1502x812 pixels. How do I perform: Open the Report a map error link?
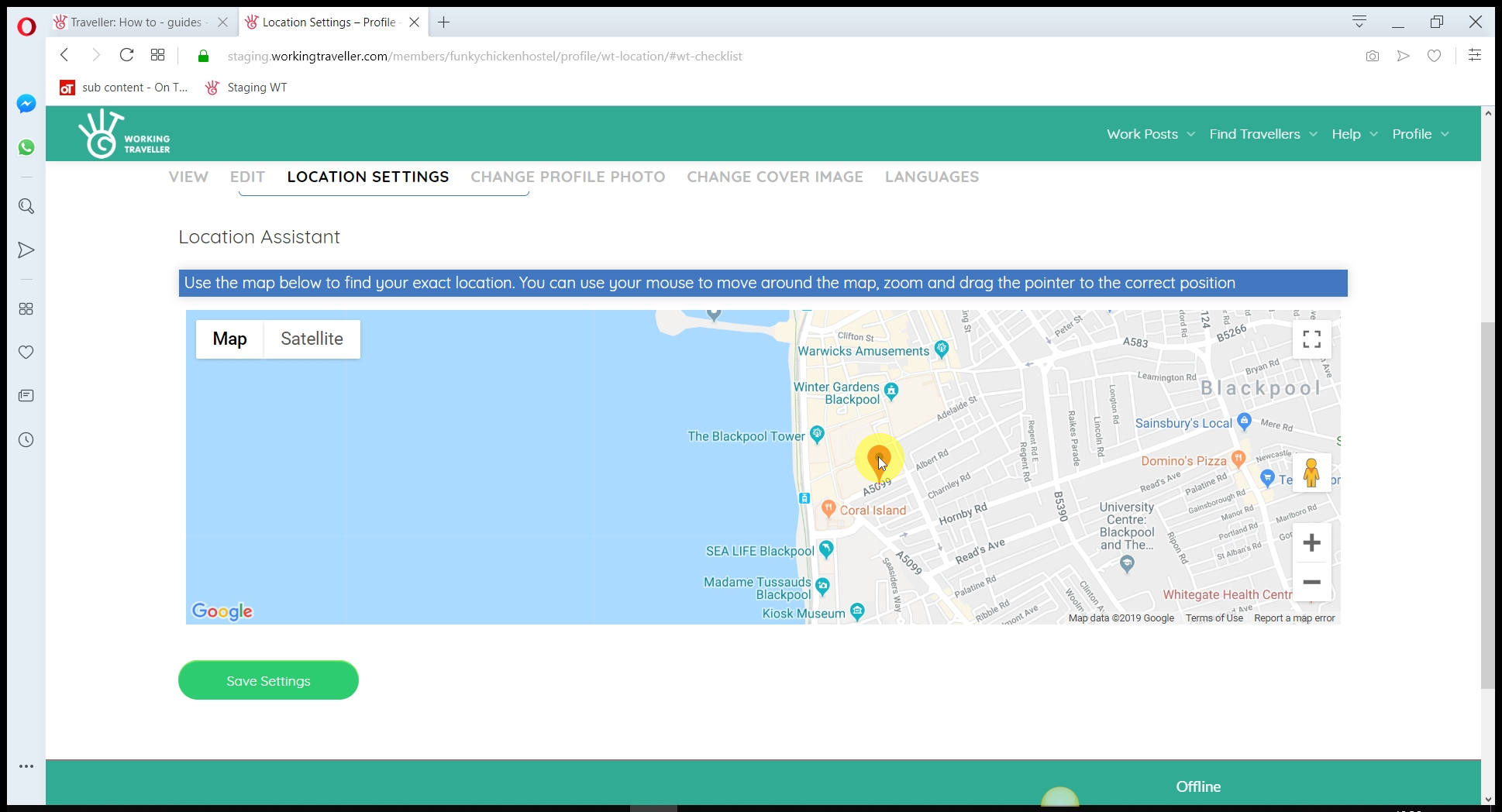click(1294, 618)
